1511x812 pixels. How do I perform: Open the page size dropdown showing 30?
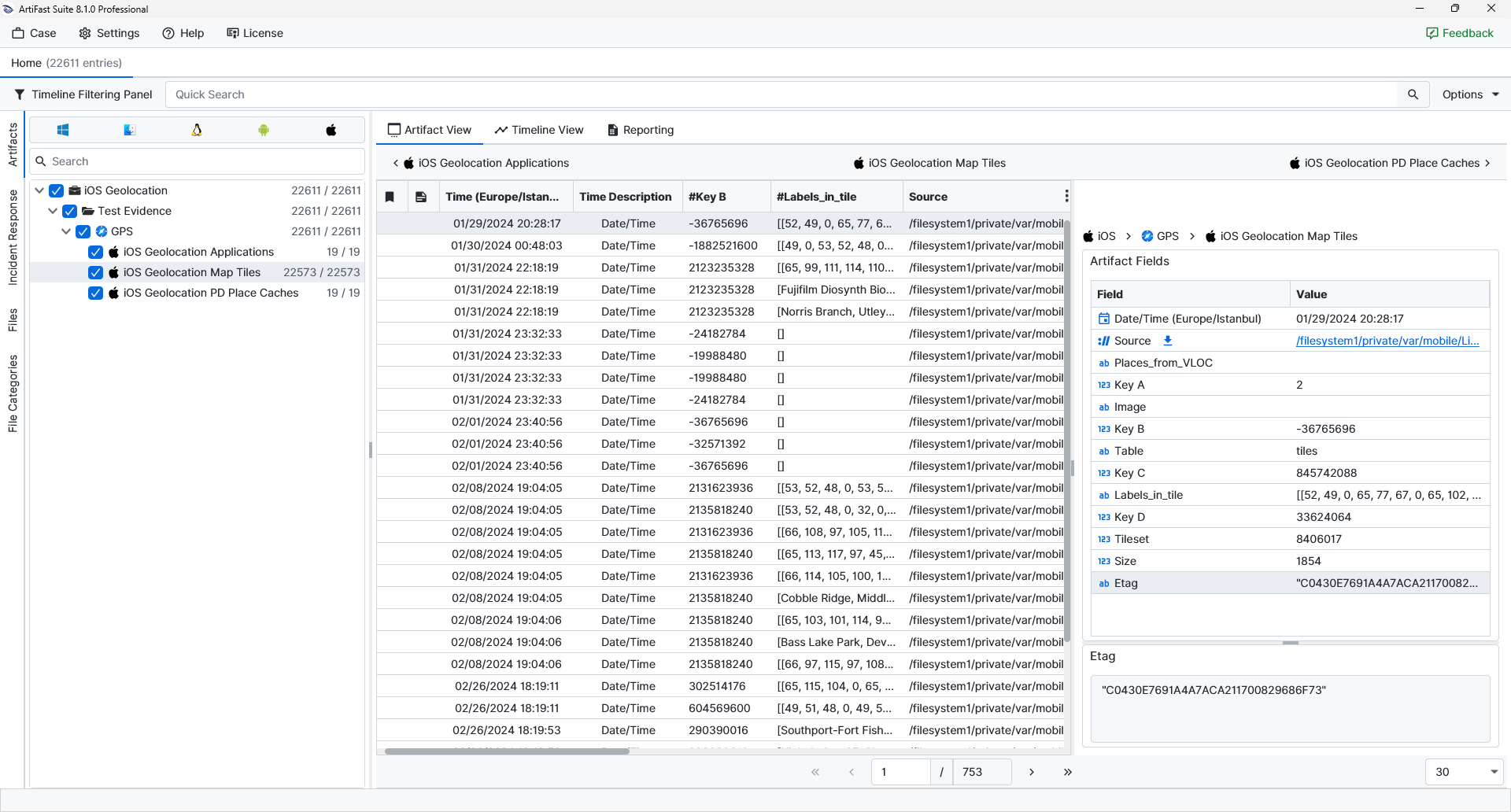1464,772
